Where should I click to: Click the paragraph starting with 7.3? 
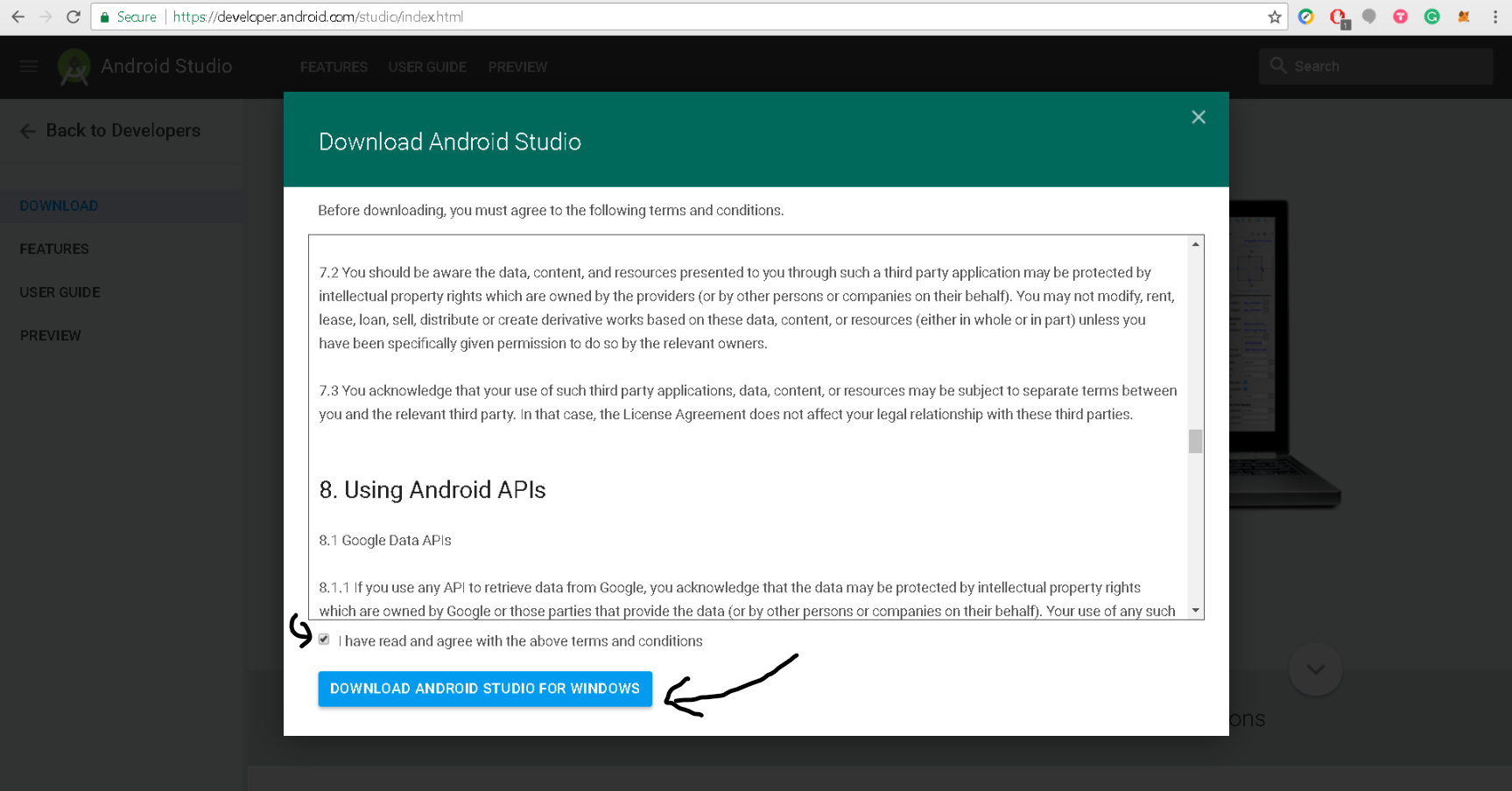pos(748,402)
